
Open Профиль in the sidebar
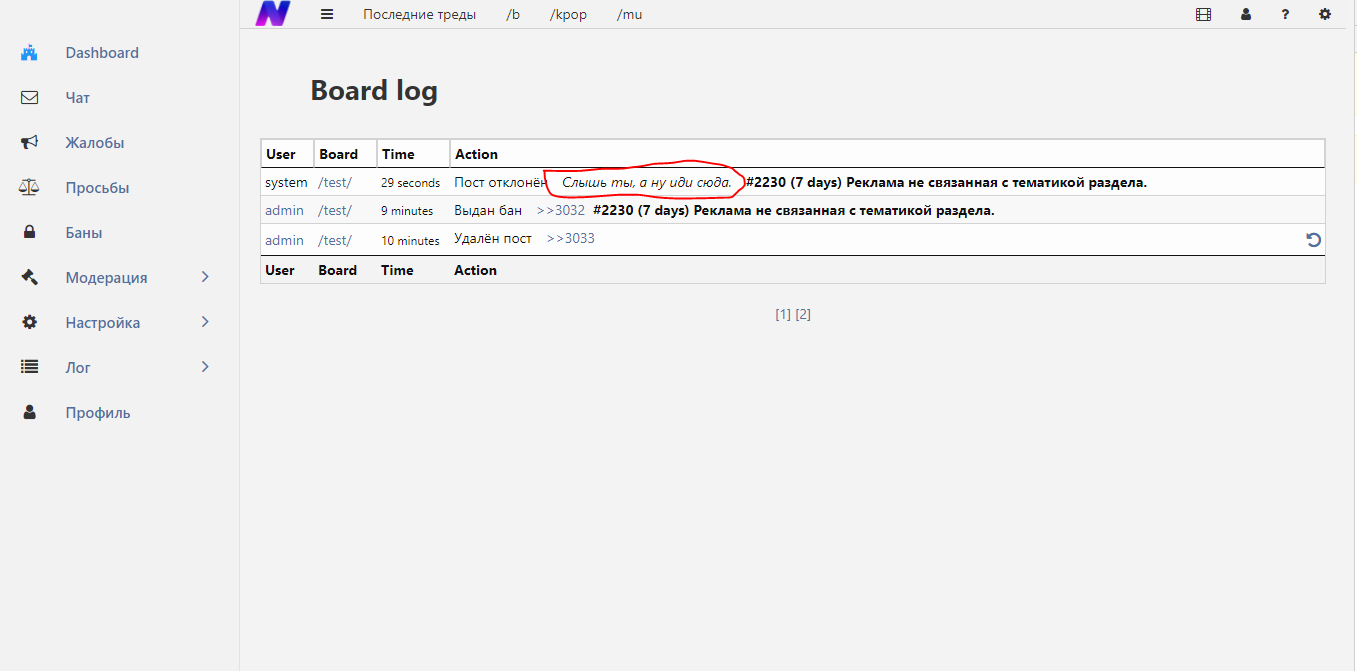[98, 413]
